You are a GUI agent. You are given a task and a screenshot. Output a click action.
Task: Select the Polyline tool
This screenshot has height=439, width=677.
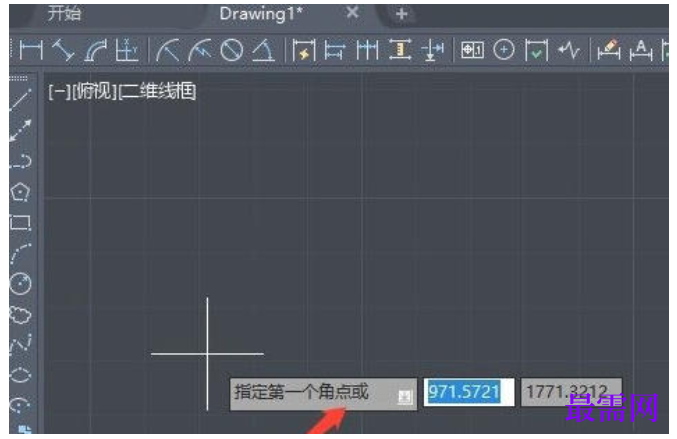[x=20, y=161]
